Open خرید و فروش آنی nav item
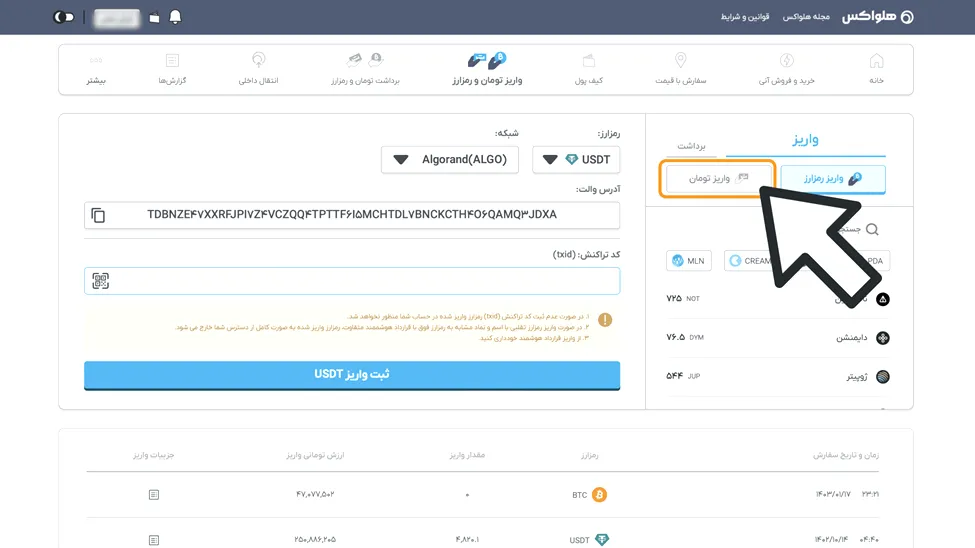The width and height of the screenshot is (975, 548). click(x=787, y=68)
